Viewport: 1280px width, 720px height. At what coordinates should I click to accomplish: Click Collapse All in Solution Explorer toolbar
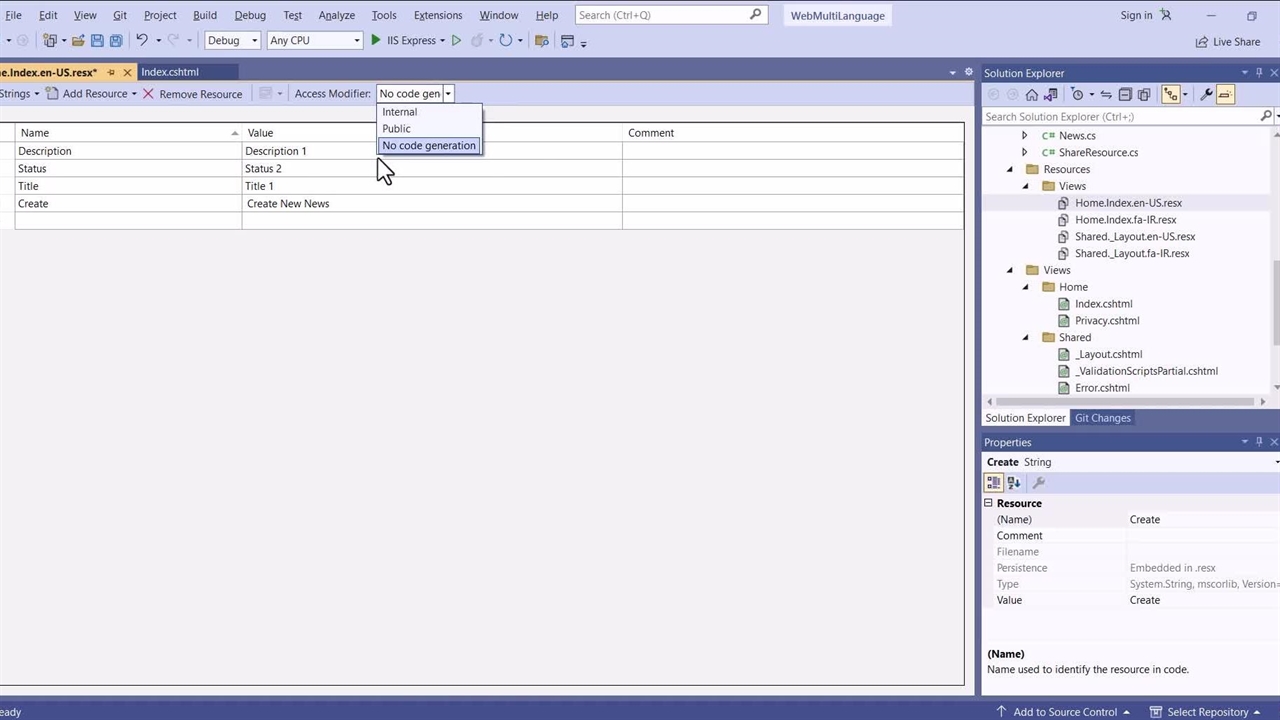[x=1125, y=94]
